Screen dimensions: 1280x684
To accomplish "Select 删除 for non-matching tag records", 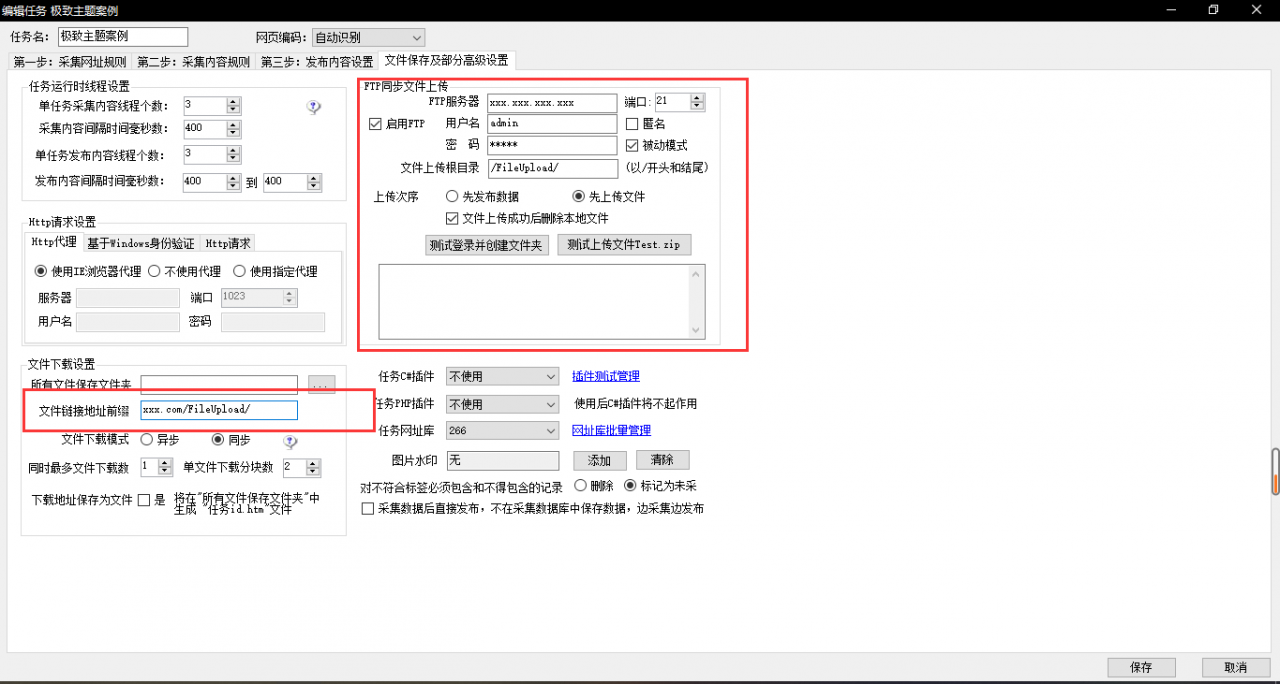I will point(582,485).
